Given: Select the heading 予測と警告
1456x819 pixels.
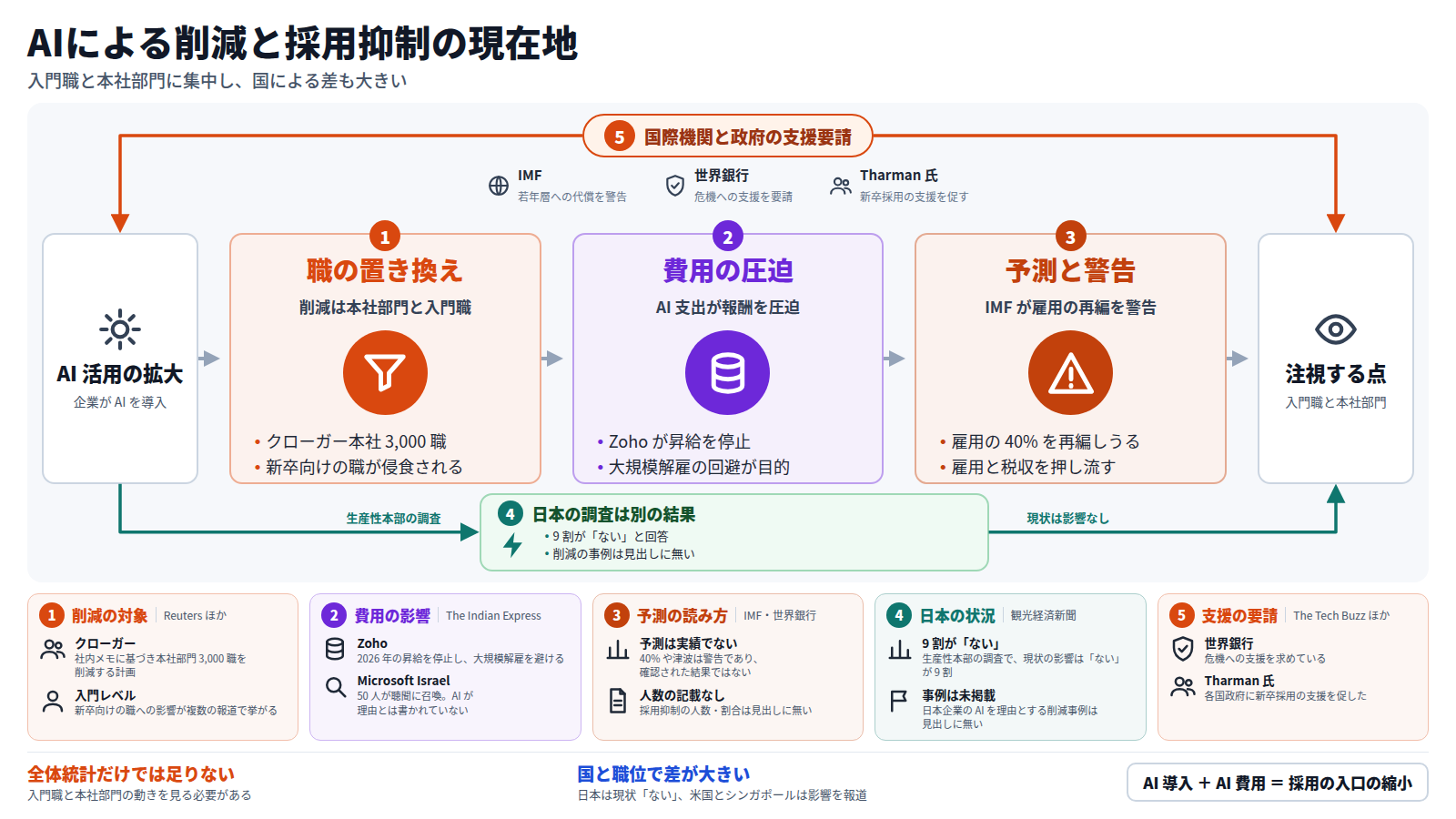Looking at the screenshot, I should [1070, 270].
